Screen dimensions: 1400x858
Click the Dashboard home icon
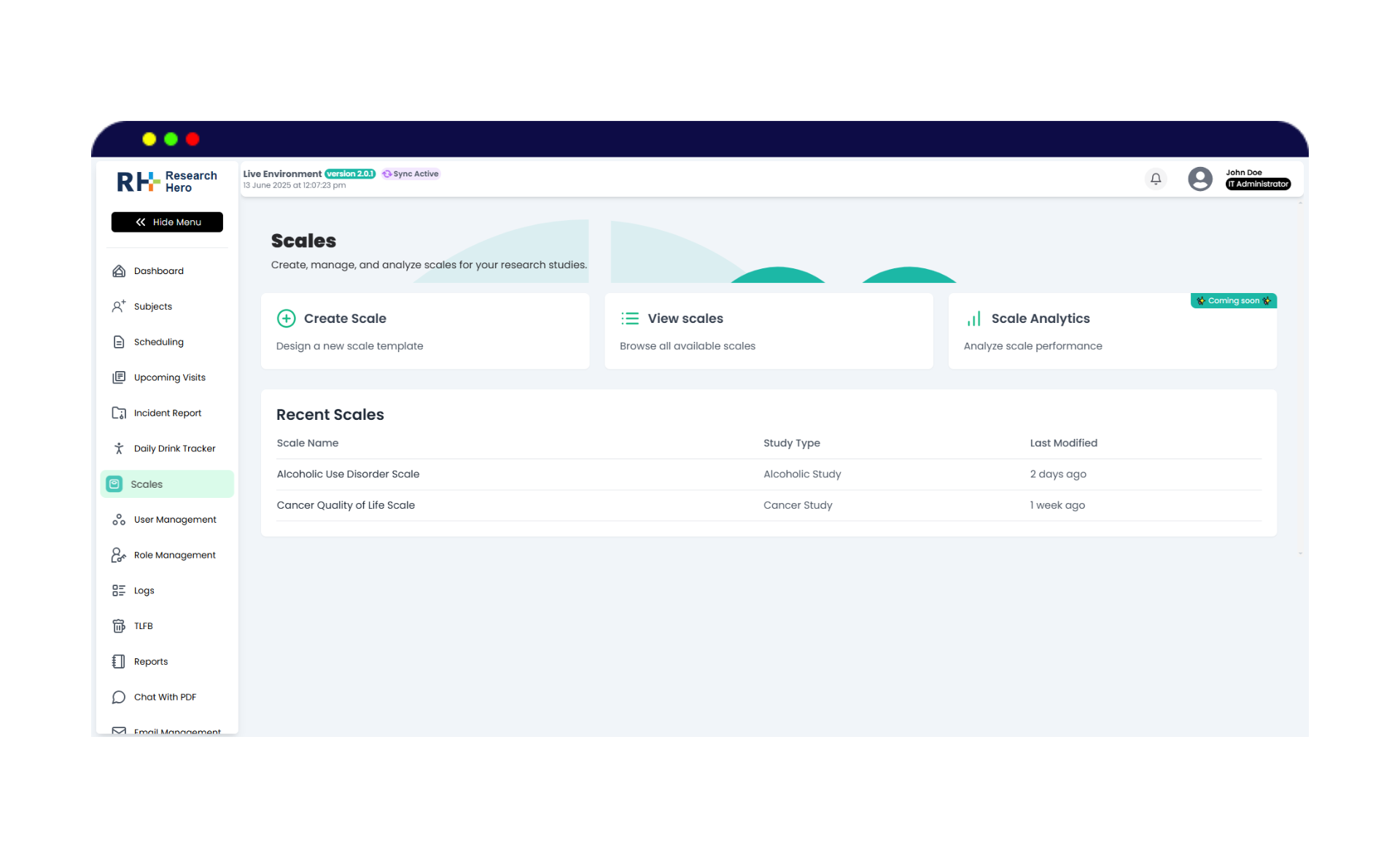pyautogui.click(x=119, y=271)
